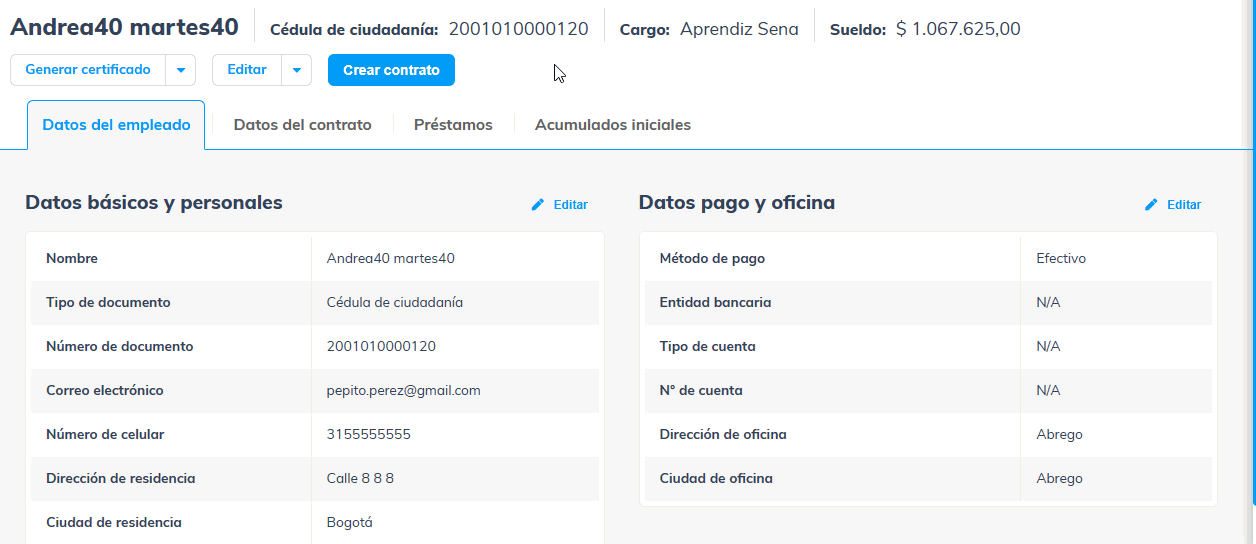Click the Cargo value Aprendiz Sena

click(739, 29)
